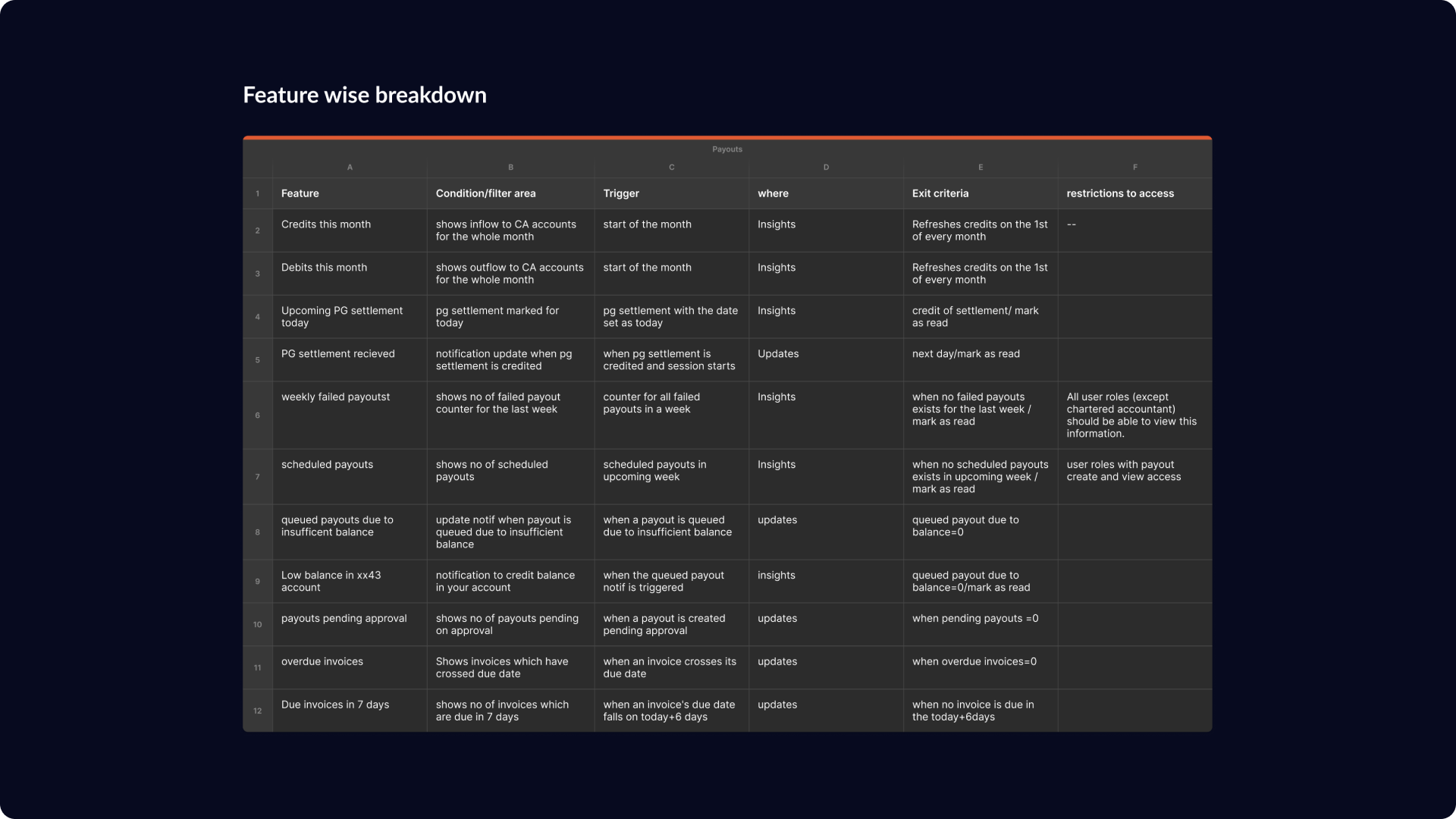The width and height of the screenshot is (1456, 819).
Task: Select the 'Debits this month' cell
Action: [350, 274]
